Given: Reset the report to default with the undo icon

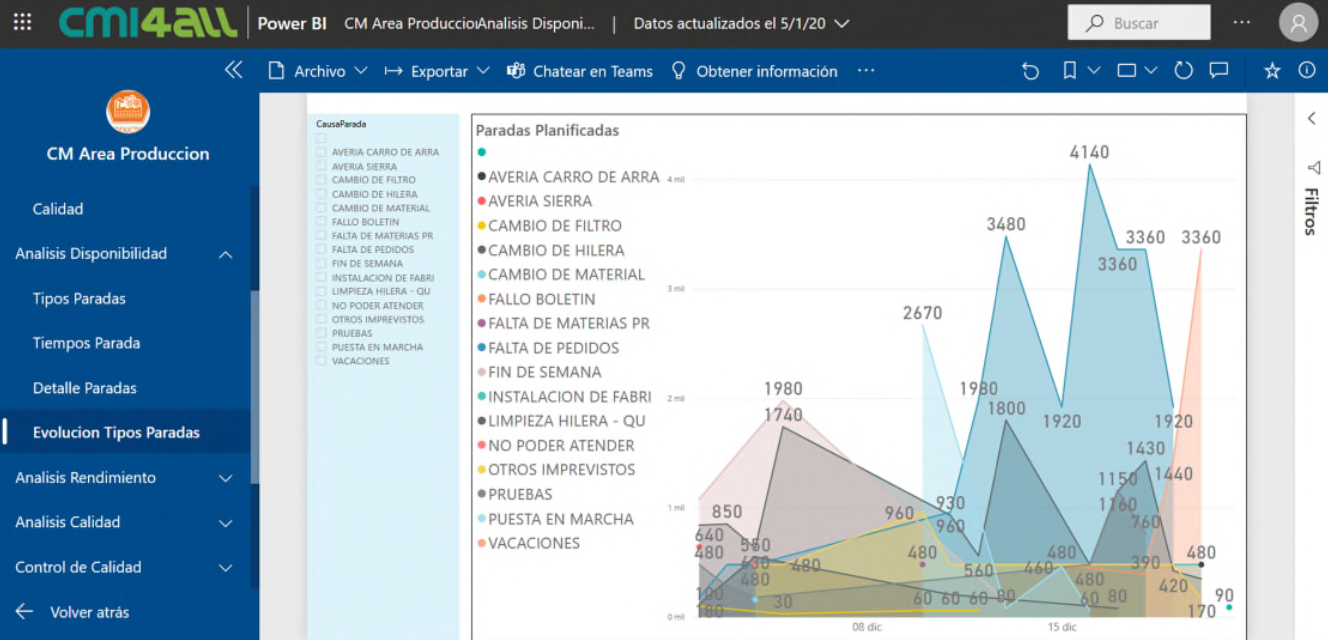Looking at the screenshot, I should (1030, 70).
